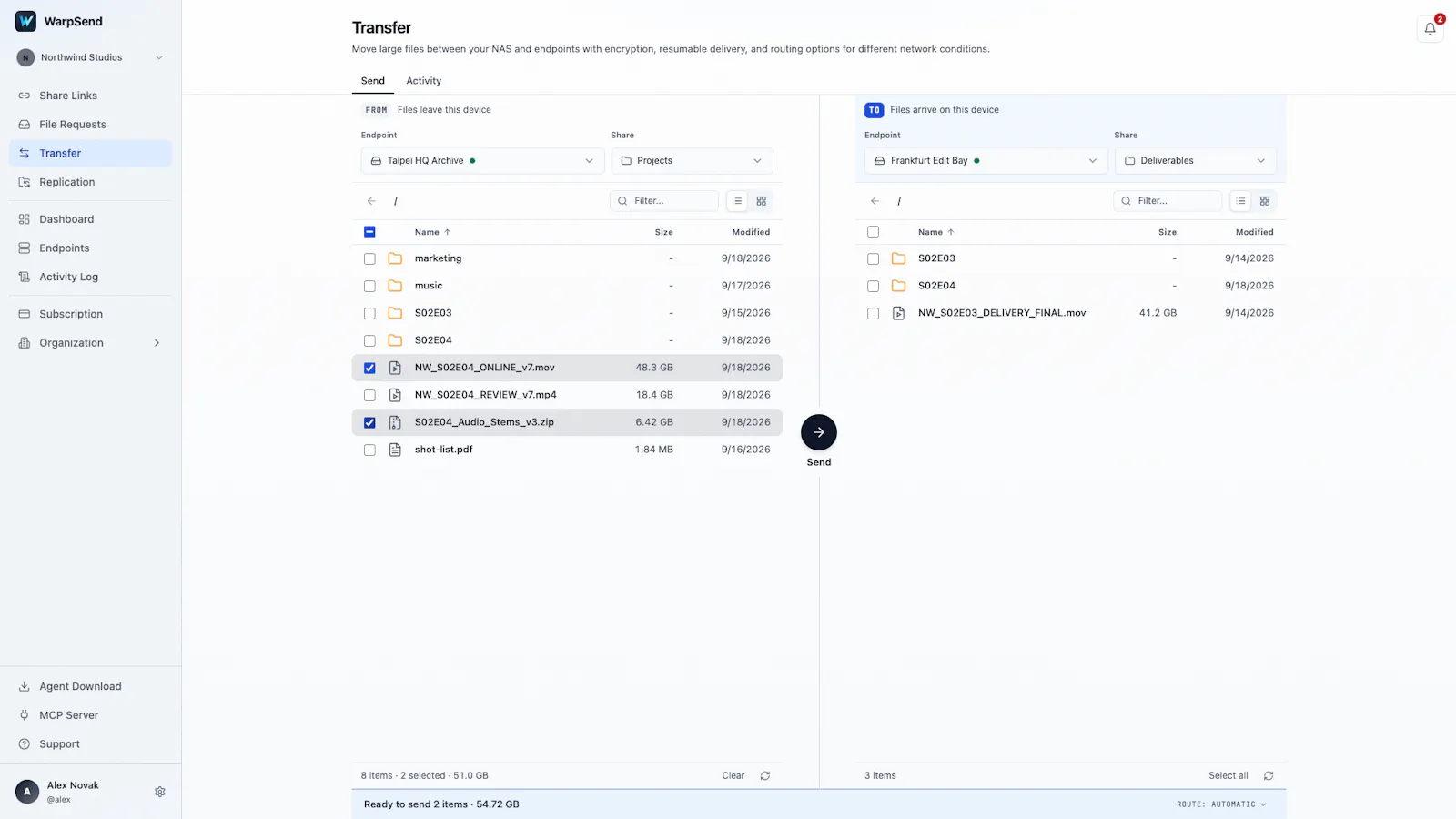Click music folder icon
This screenshot has height=819, width=1456.
point(395,286)
